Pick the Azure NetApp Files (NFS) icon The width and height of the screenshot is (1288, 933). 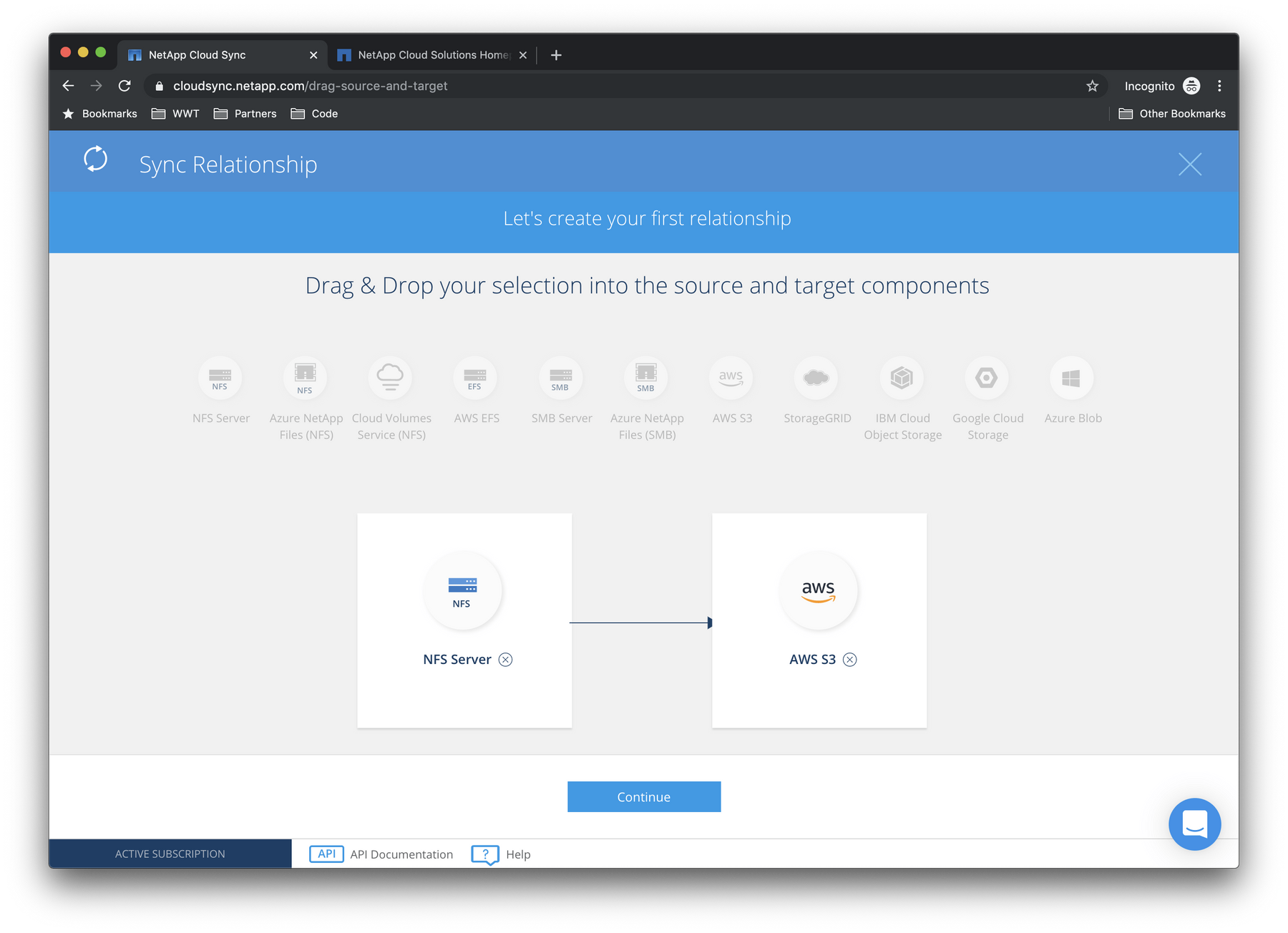306,377
